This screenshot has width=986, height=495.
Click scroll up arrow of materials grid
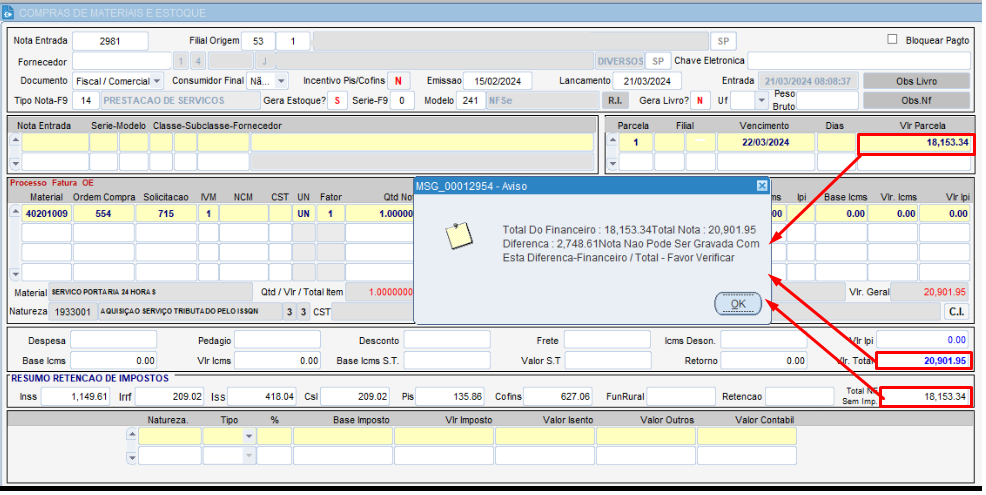click(15, 212)
